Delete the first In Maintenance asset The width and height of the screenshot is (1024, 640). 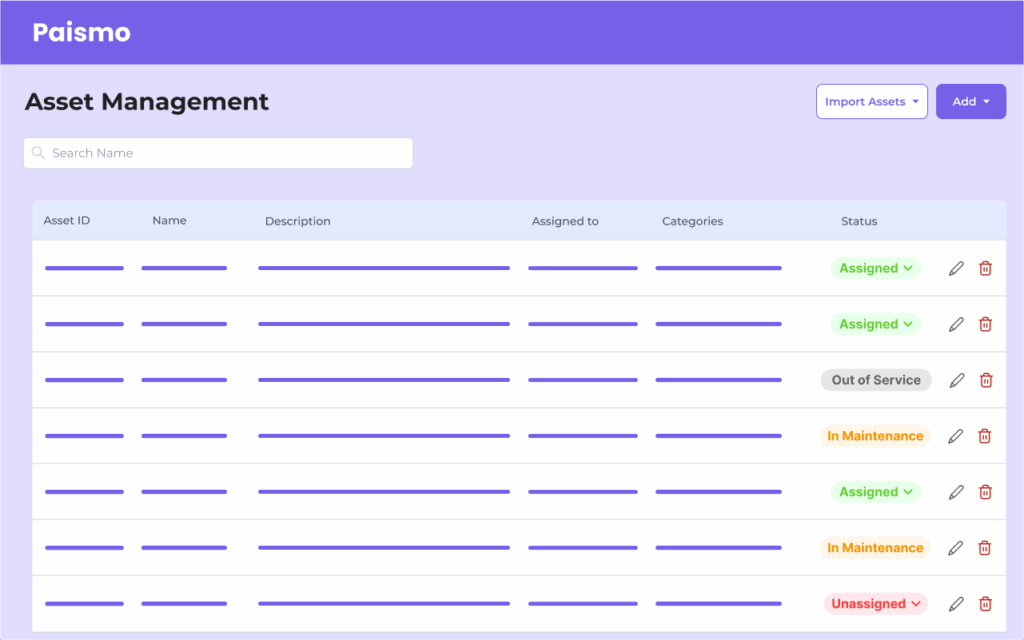pyautogui.click(x=985, y=436)
